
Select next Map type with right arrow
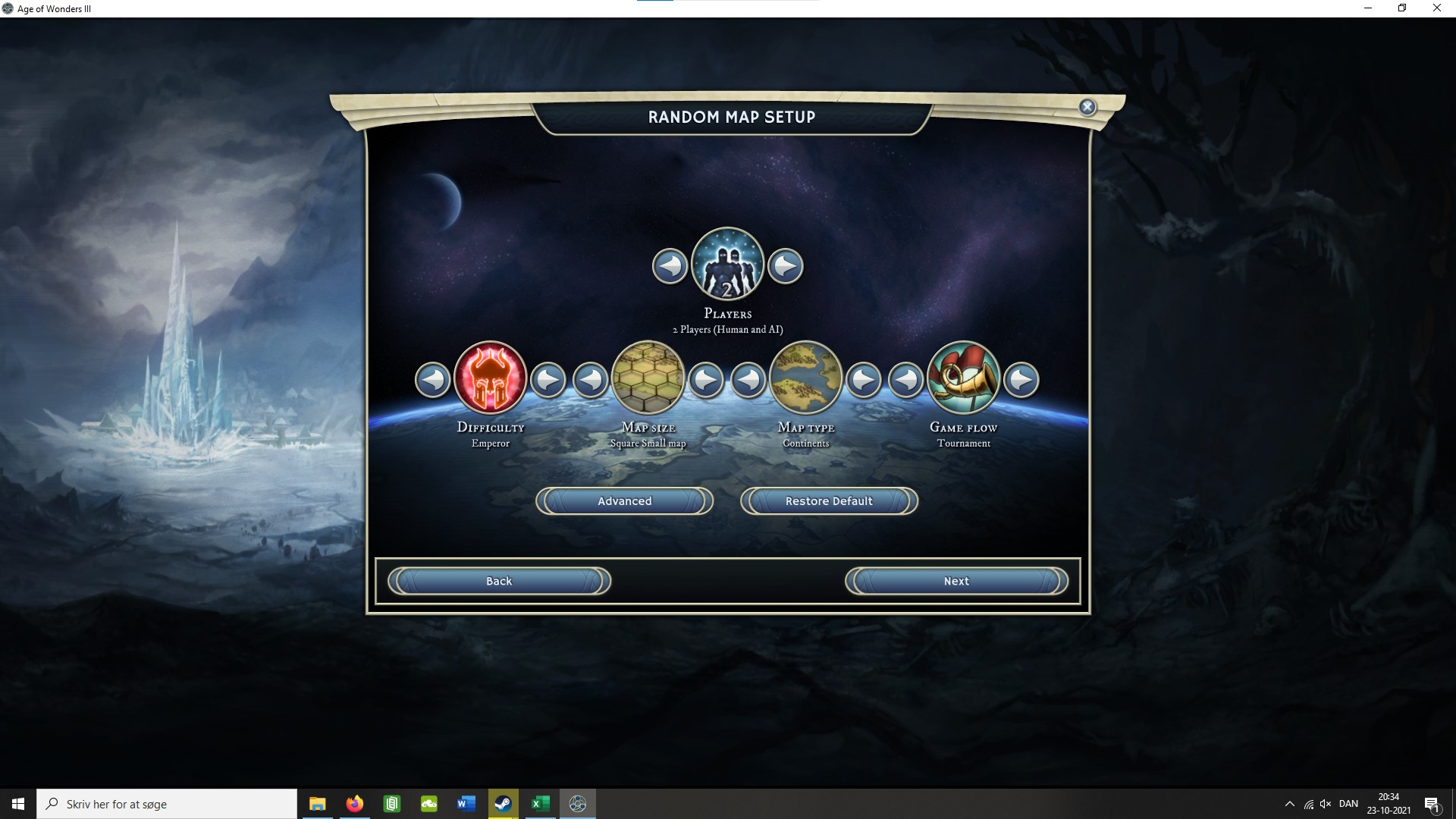864,380
